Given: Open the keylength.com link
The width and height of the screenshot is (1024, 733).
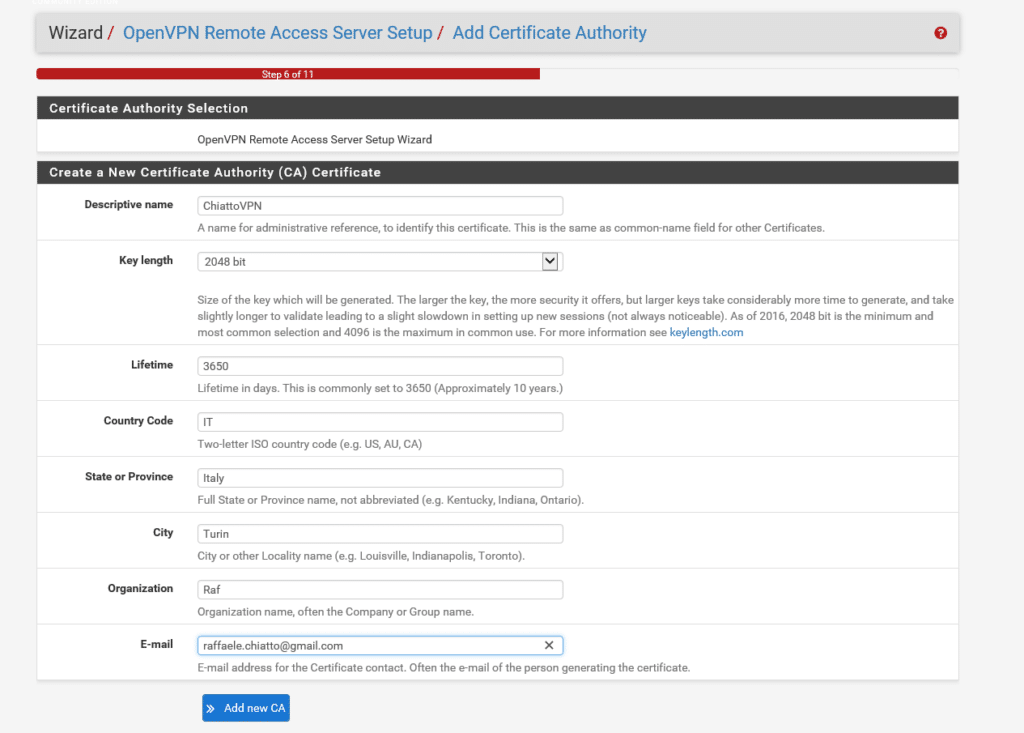Looking at the screenshot, I should [706, 333].
